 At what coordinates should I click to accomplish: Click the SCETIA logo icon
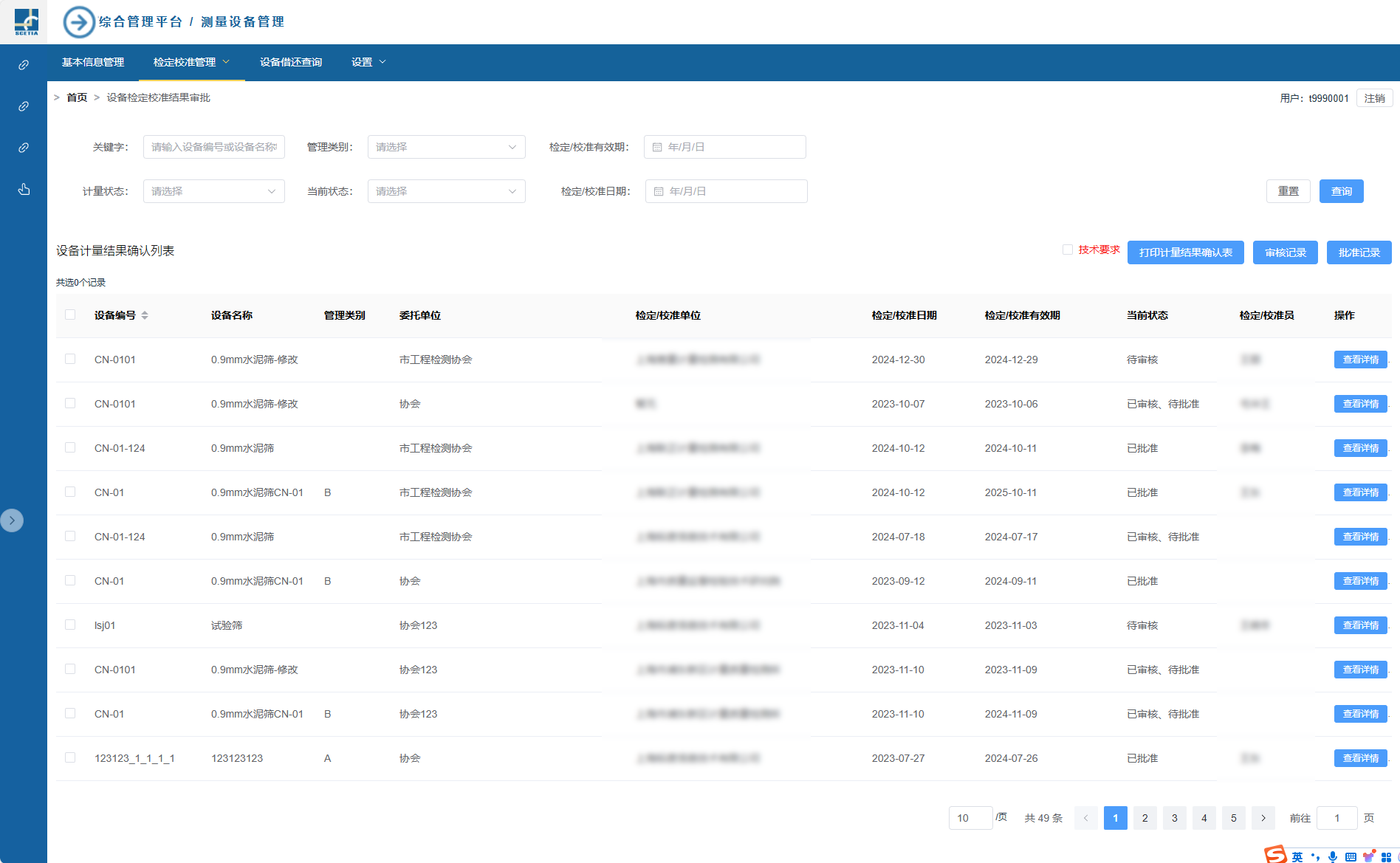(x=26, y=22)
